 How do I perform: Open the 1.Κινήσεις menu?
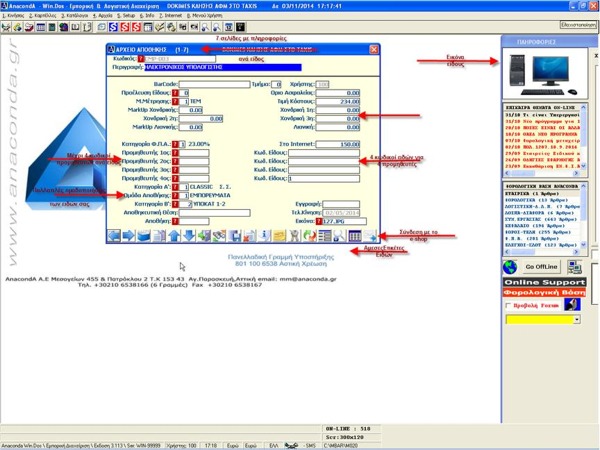pos(13,16)
